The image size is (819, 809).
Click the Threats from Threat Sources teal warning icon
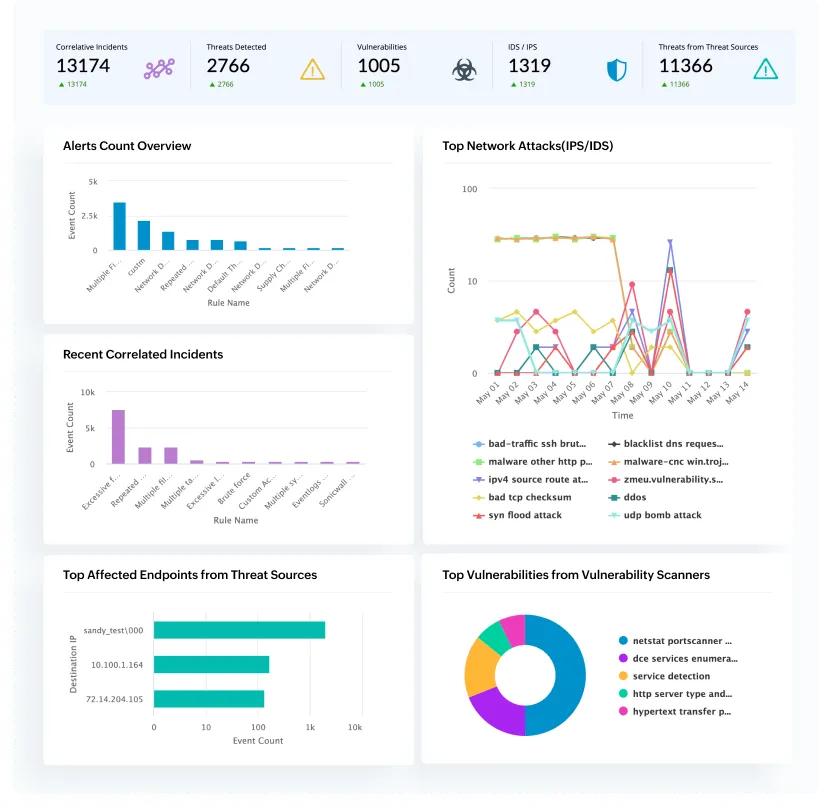[765, 69]
